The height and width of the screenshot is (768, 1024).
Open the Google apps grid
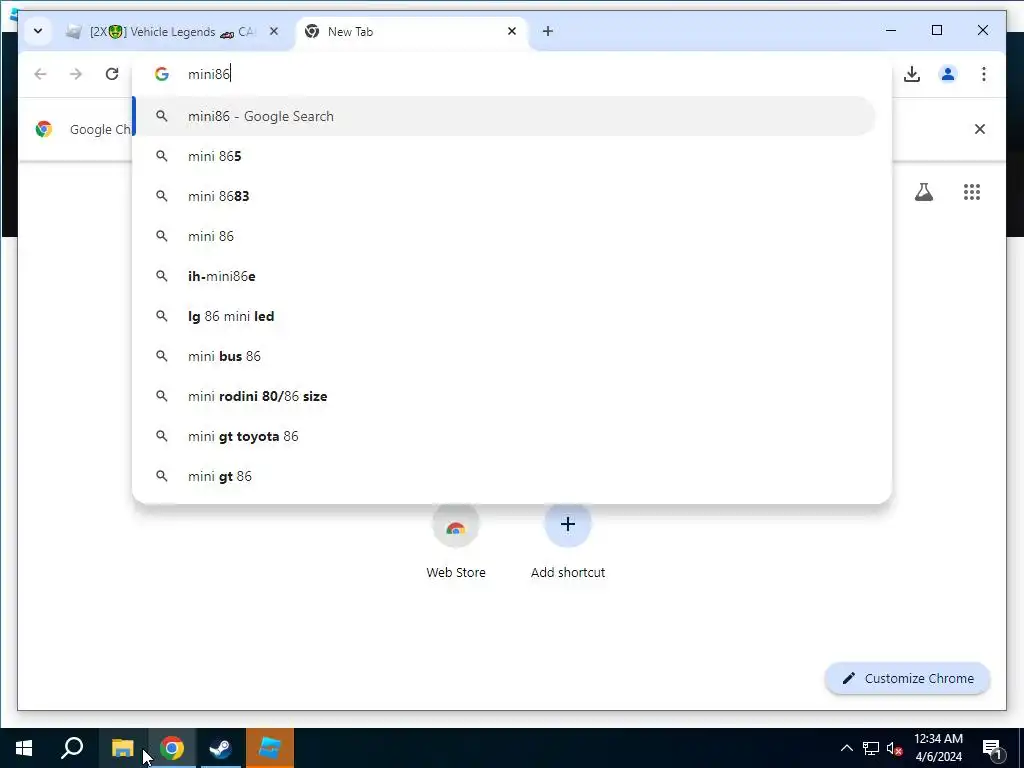(x=972, y=192)
